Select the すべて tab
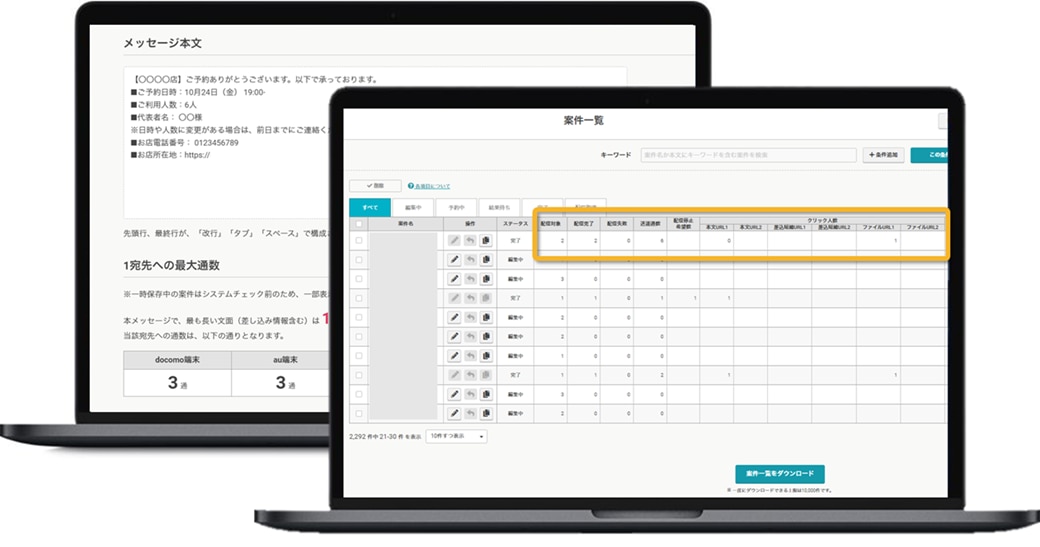Viewport: 1040px width, 547px height. coord(370,208)
